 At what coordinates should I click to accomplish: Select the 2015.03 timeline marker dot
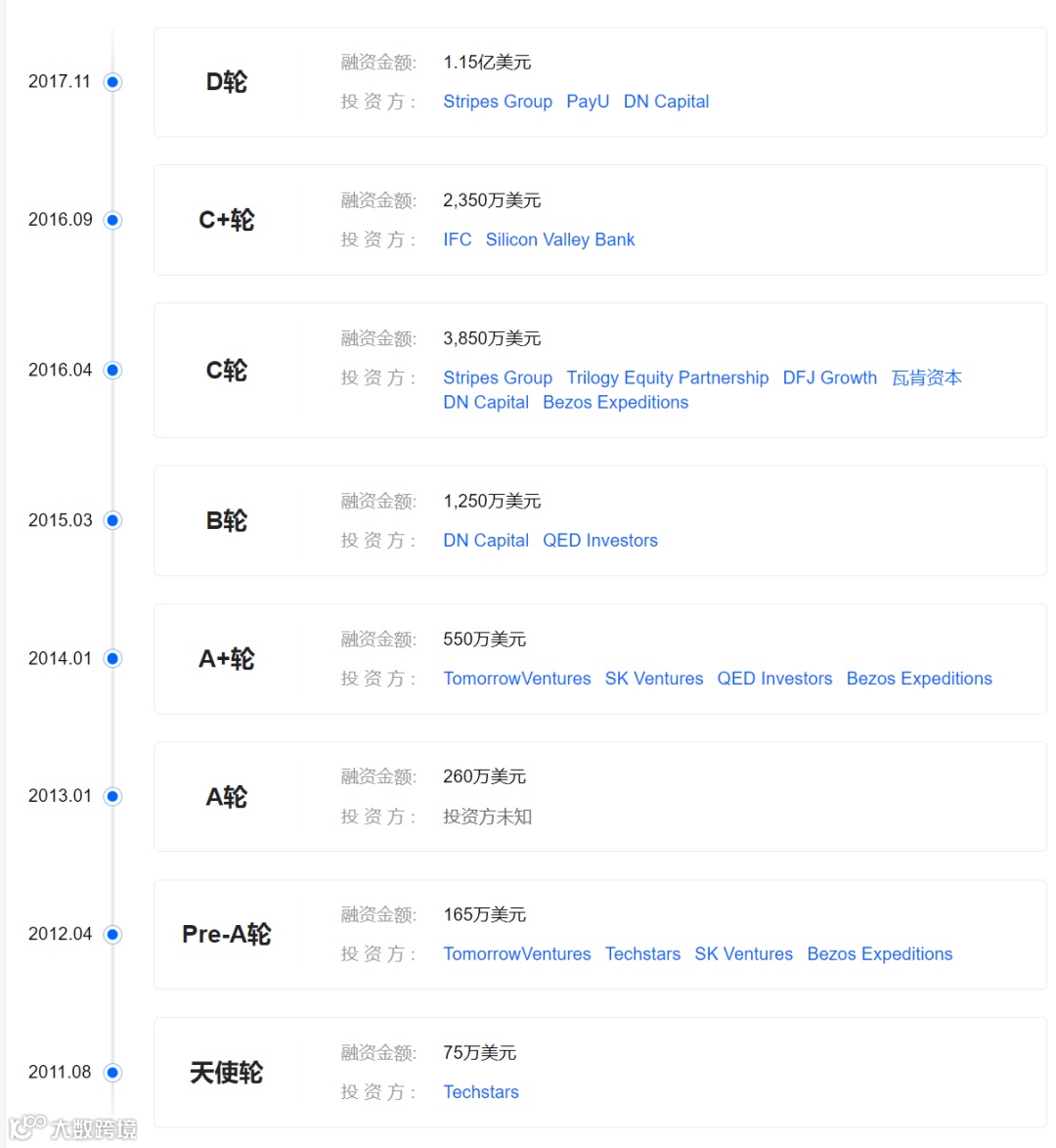pyautogui.click(x=112, y=520)
